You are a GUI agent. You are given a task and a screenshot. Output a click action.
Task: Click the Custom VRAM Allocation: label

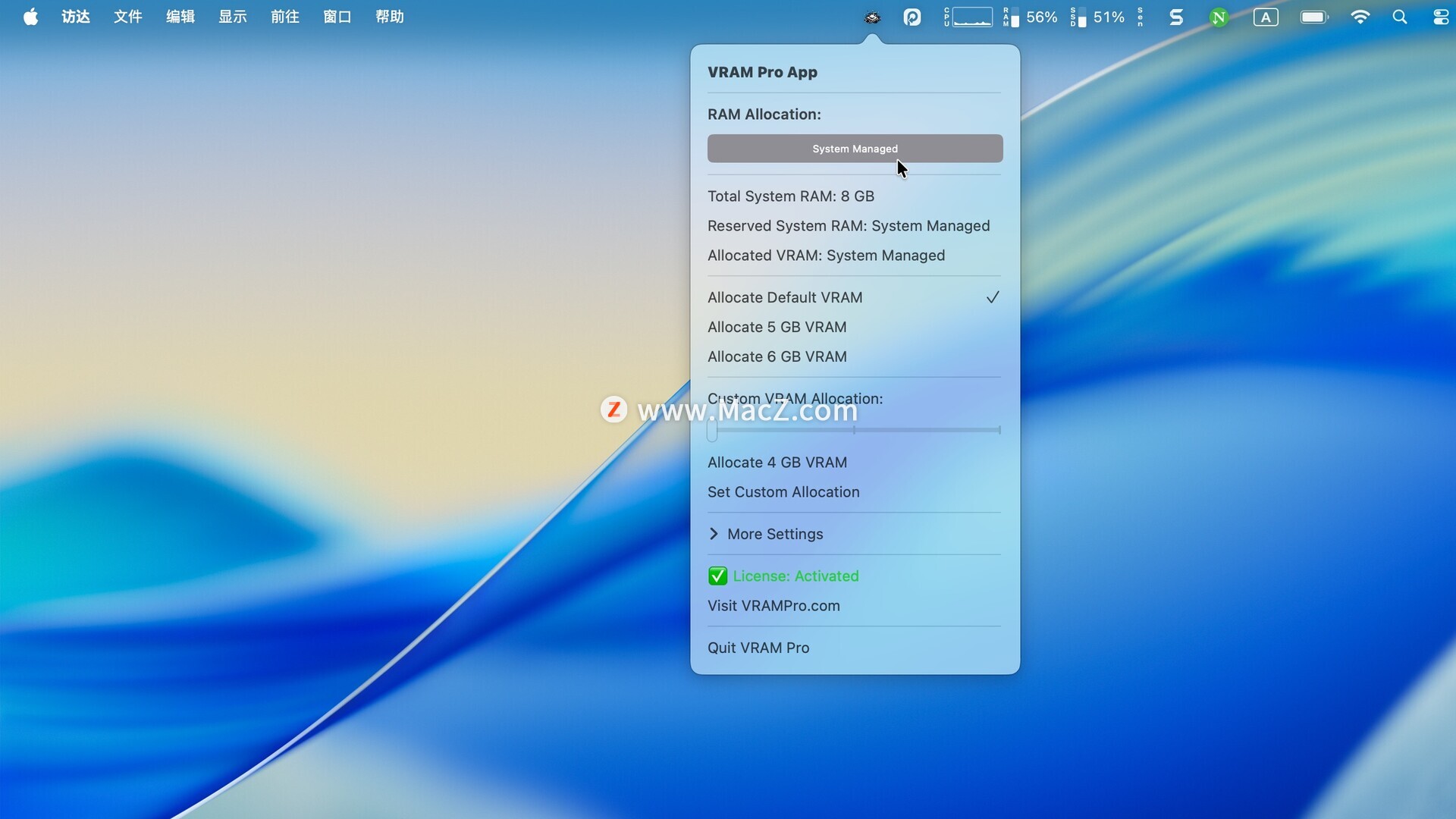coord(795,399)
